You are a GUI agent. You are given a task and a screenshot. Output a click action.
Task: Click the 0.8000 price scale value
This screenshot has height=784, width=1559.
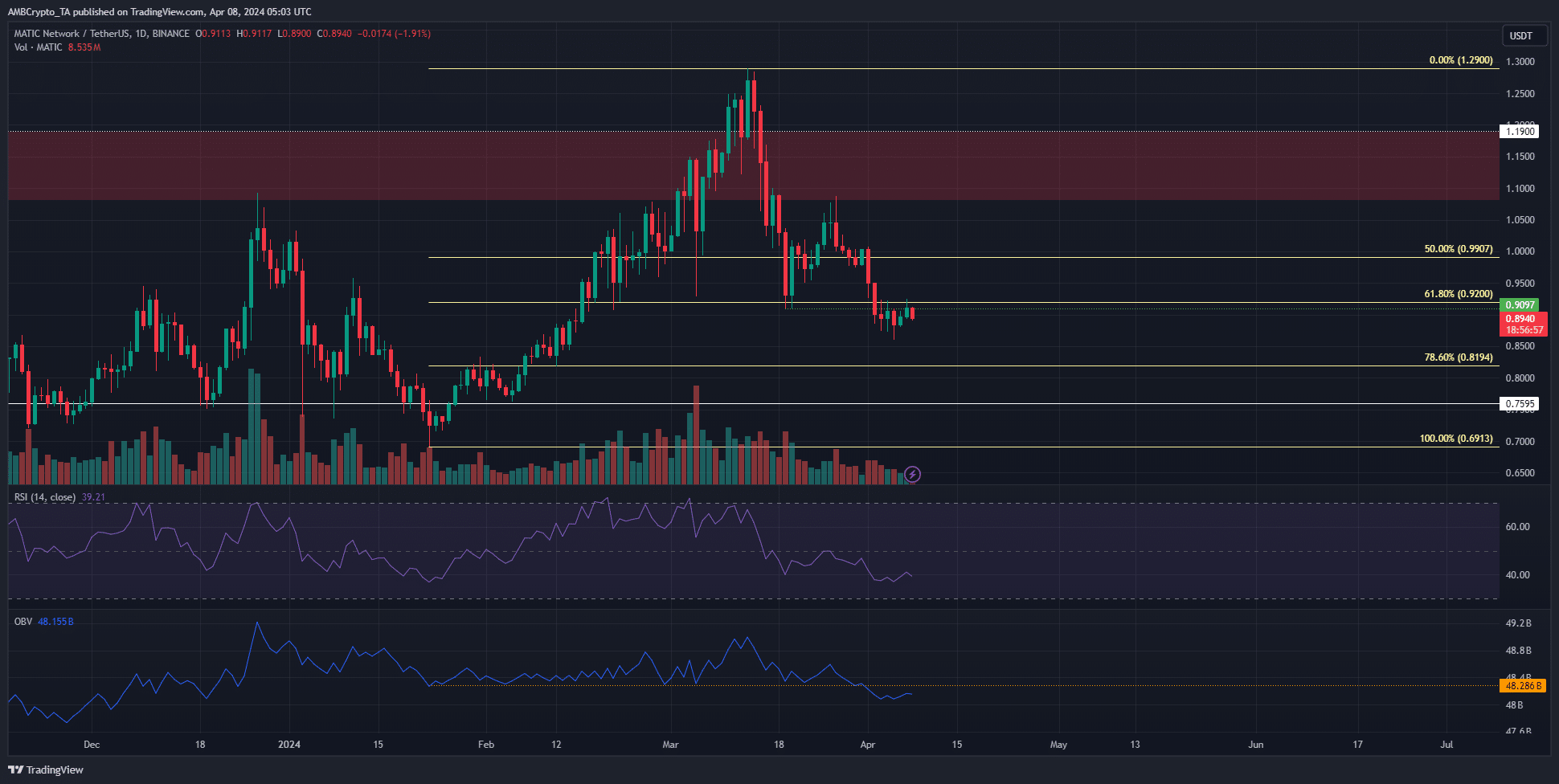pyautogui.click(x=1520, y=378)
